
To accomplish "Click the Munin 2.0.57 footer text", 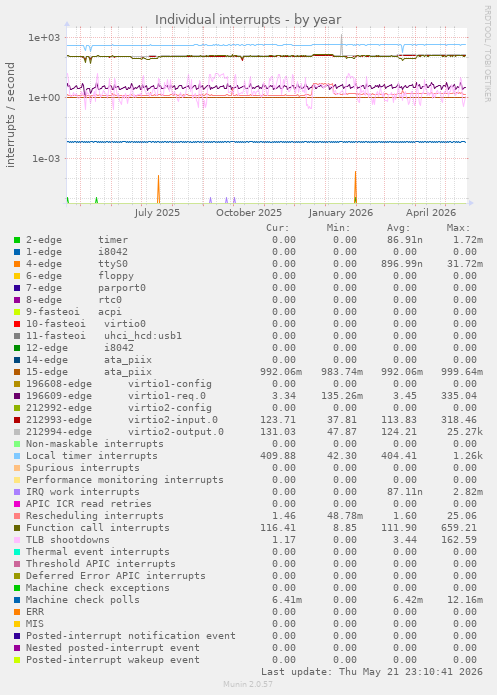I will pyautogui.click(x=248, y=684).
